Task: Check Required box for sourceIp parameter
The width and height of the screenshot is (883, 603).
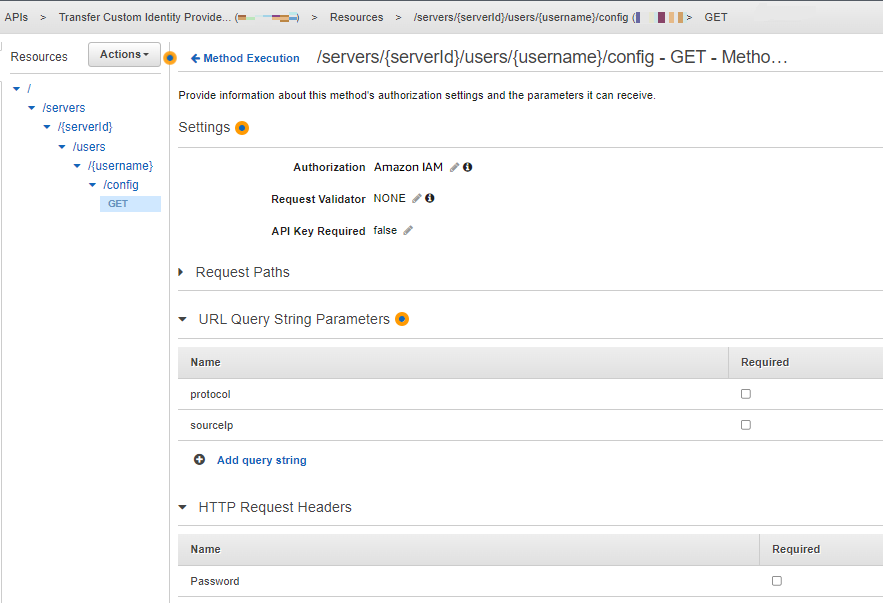Action: point(746,425)
